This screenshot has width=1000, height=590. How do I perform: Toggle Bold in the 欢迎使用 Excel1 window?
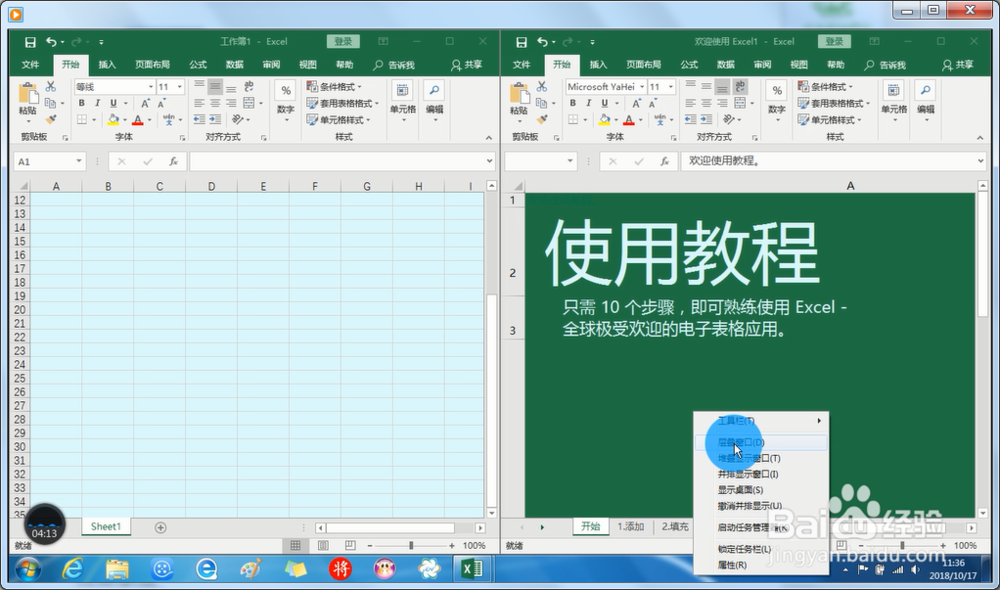click(573, 103)
